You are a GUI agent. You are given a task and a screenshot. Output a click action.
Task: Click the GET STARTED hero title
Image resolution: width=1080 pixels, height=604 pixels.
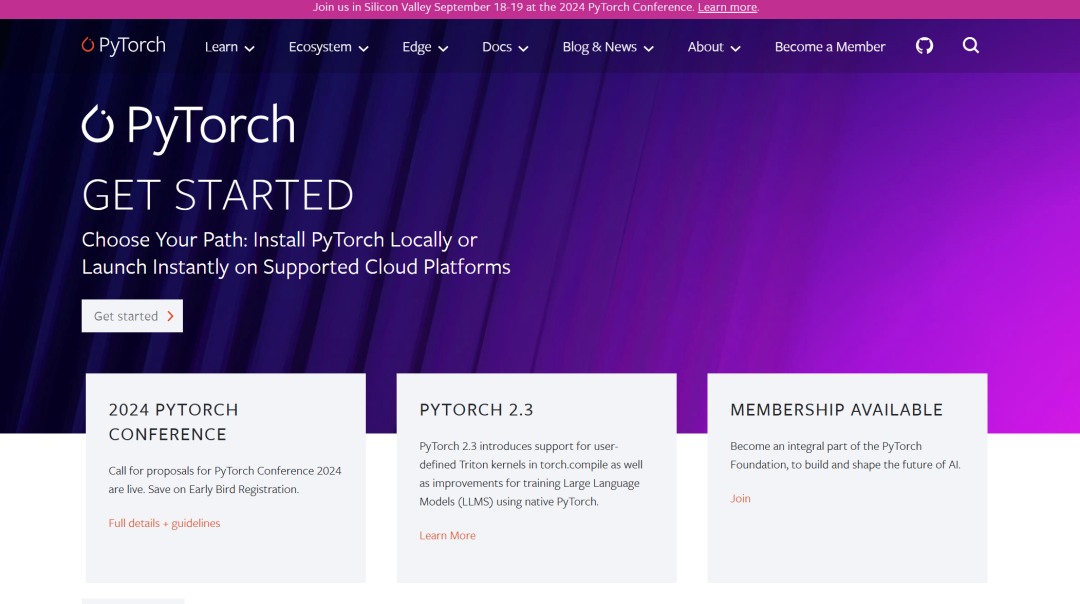pyautogui.click(x=218, y=194)
